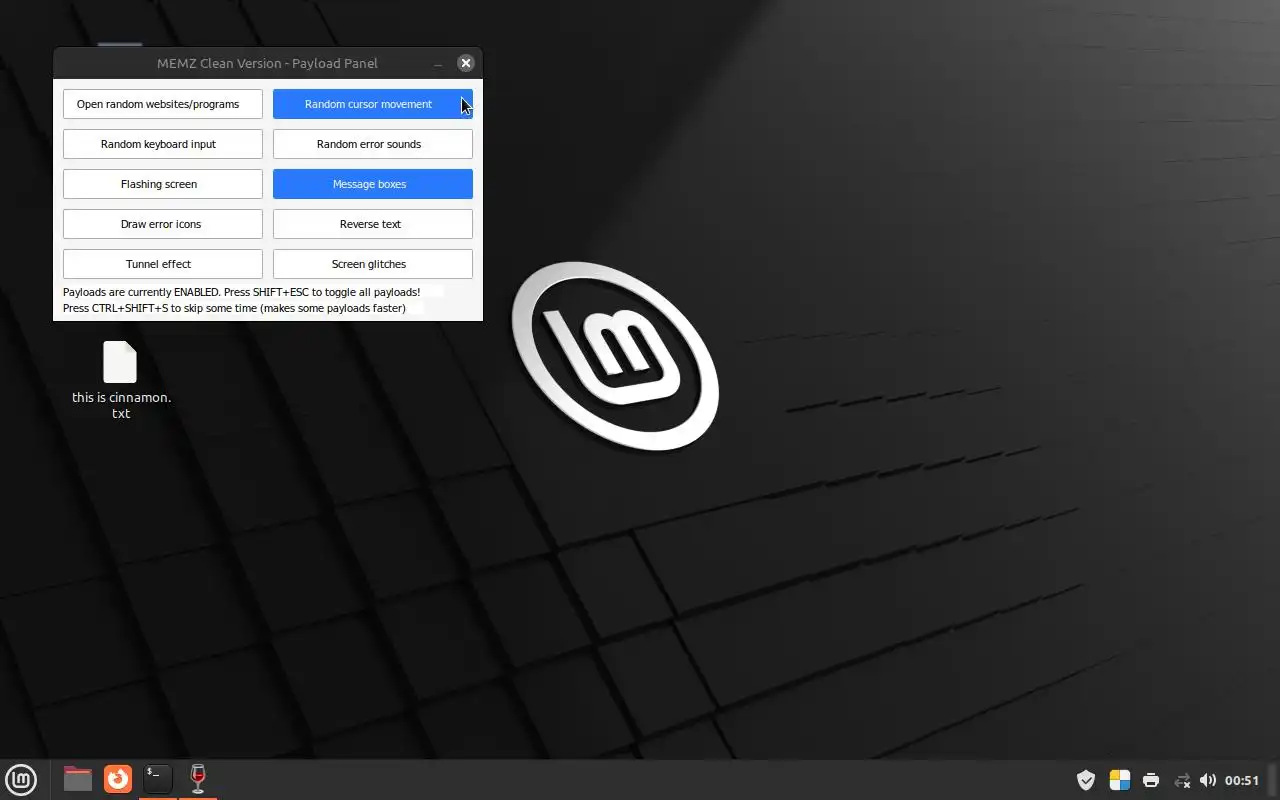Click the 'Payloads are currently ENABLED' status text
The image size is (1280, 800).
pos(241,292)
